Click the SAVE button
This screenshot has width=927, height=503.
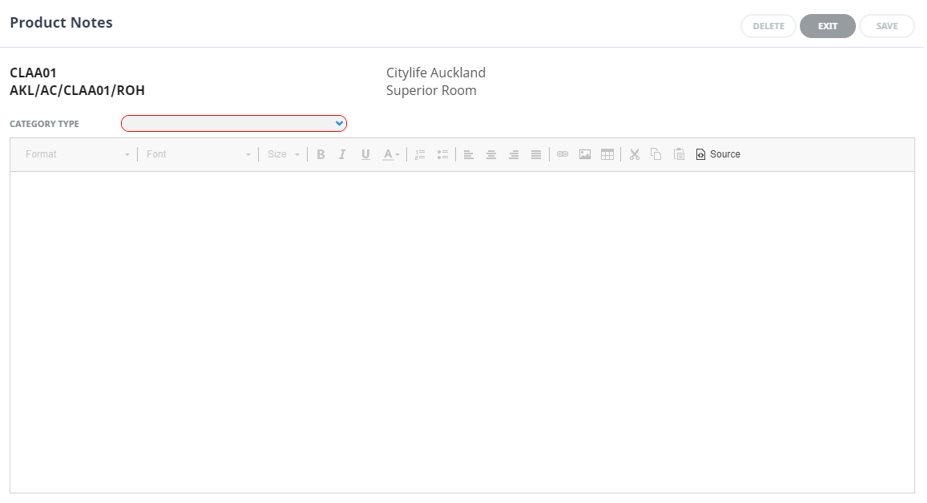[x=887, y=26]
